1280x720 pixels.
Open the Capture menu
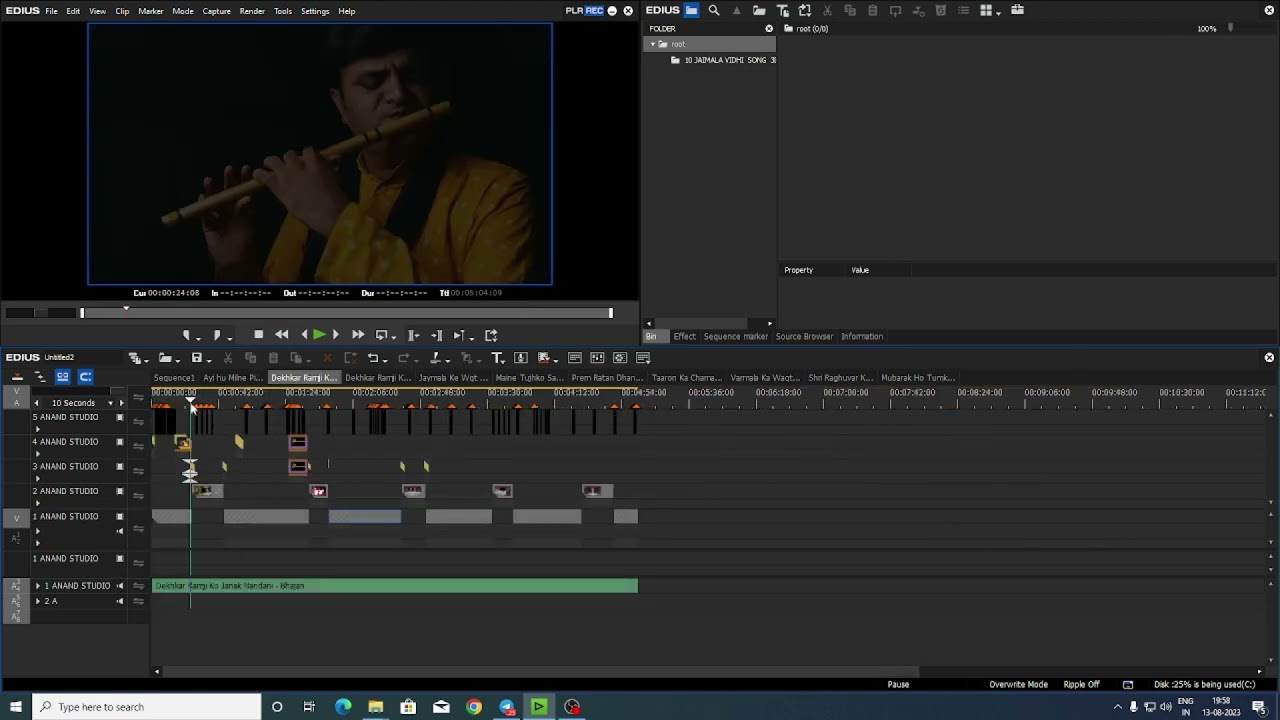tap(217, 11)
